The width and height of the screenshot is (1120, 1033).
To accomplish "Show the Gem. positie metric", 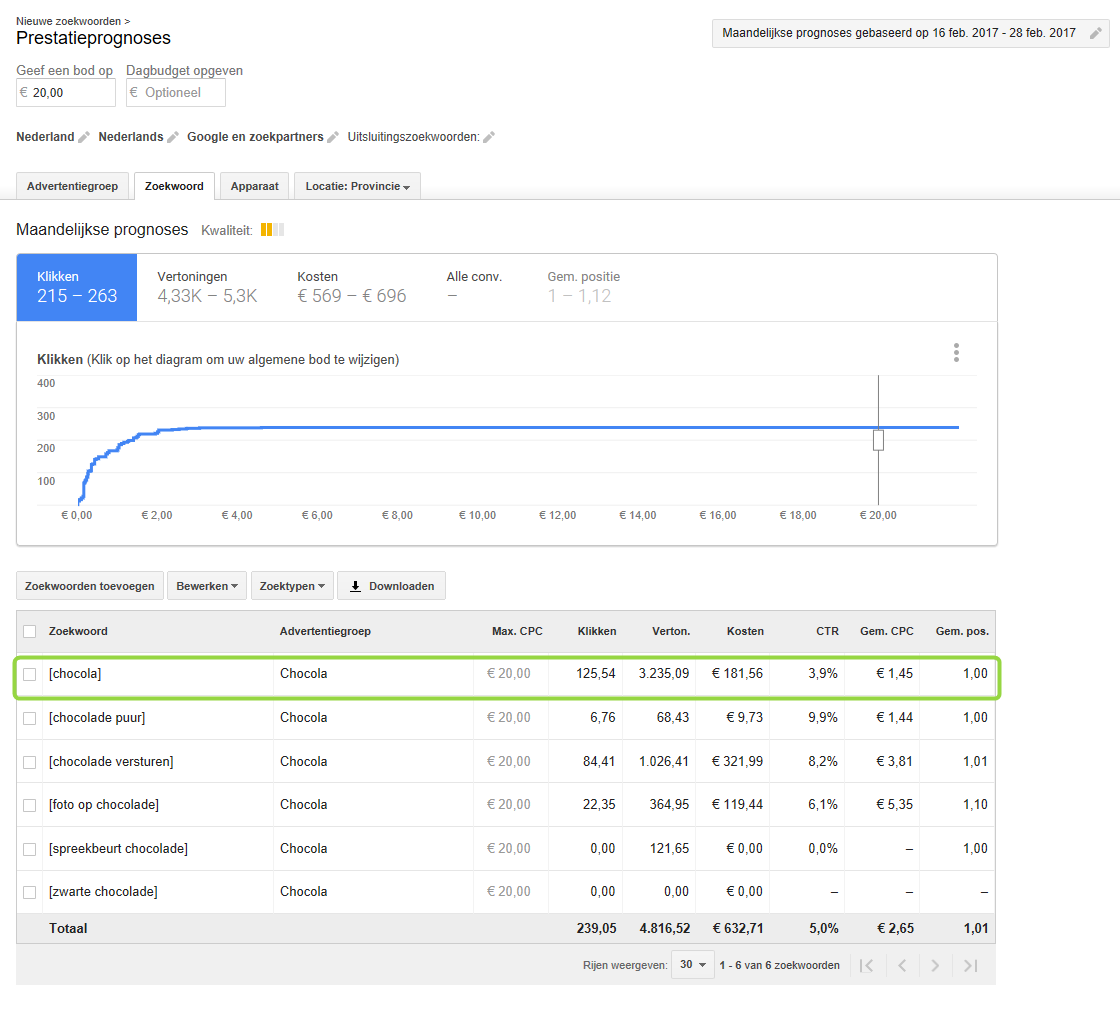I will (584, 287).
